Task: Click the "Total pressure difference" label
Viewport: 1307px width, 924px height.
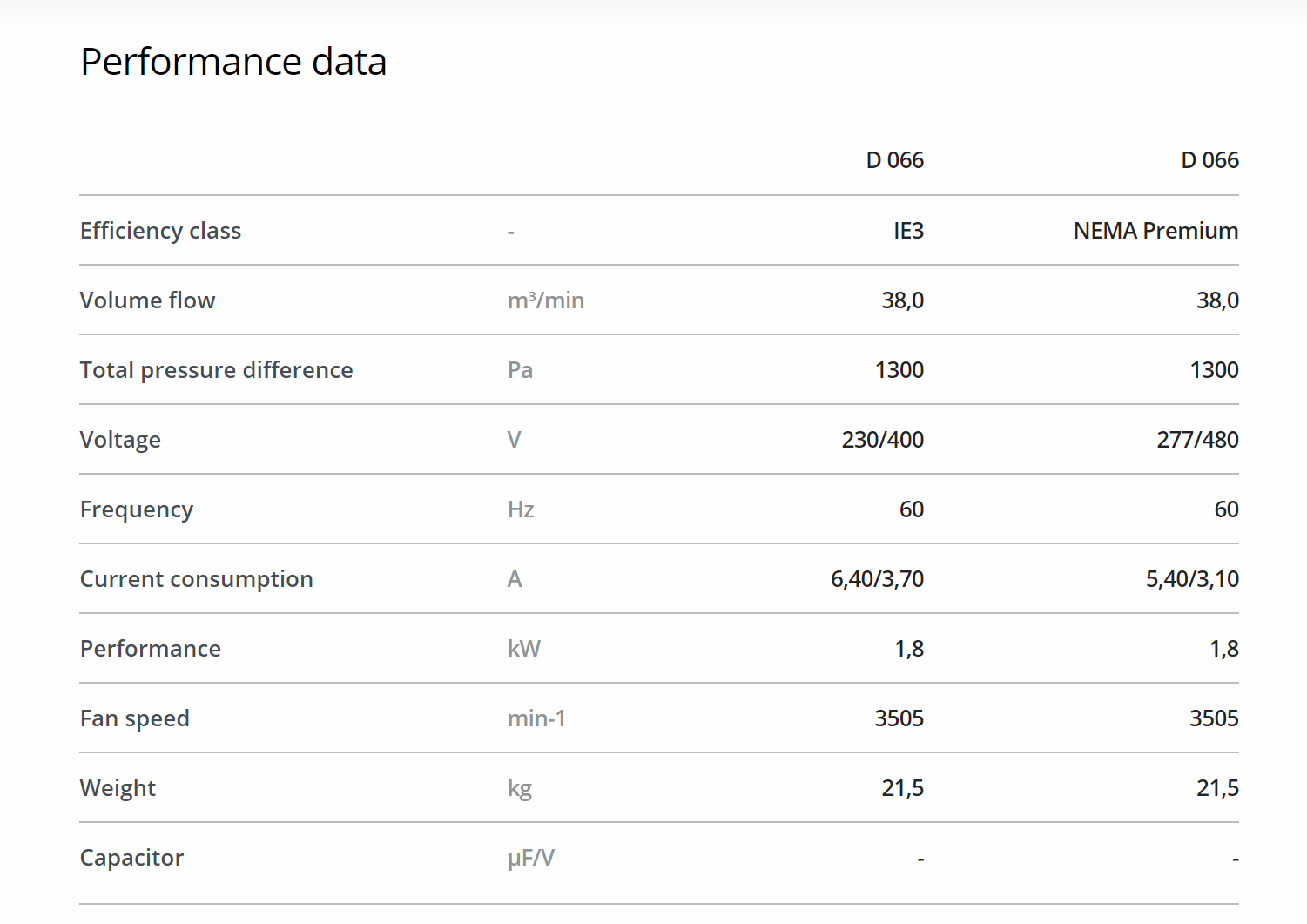Action: tap(216, 370)
